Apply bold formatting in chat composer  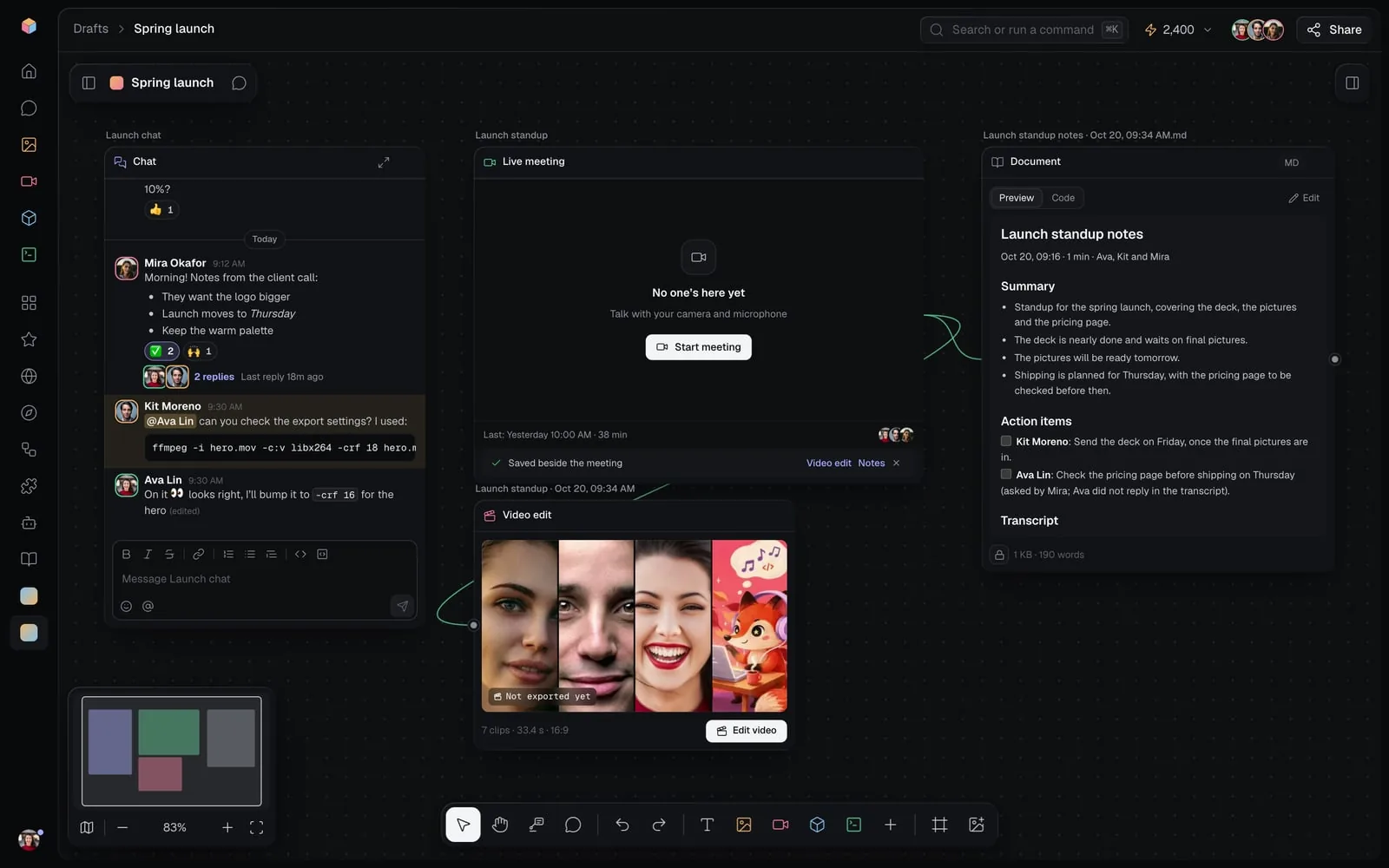[126, 554]
